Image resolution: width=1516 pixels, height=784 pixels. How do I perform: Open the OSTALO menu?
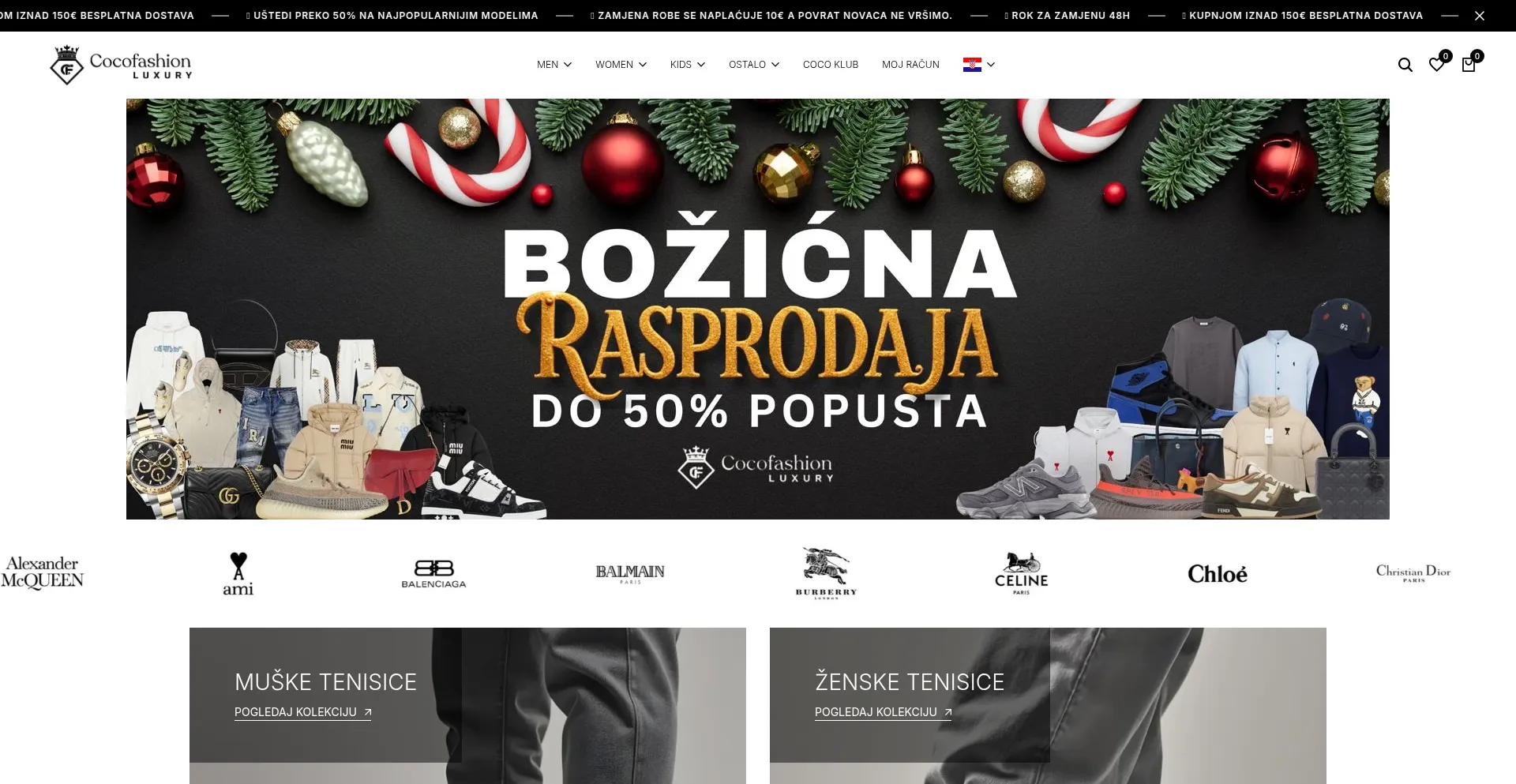[x=754, y=65]
